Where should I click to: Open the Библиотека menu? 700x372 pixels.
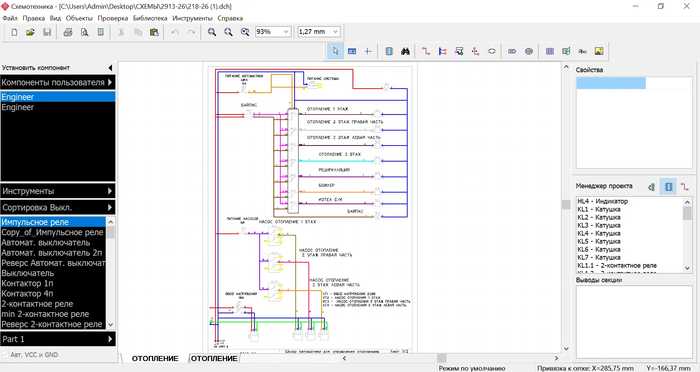(150, 18)
